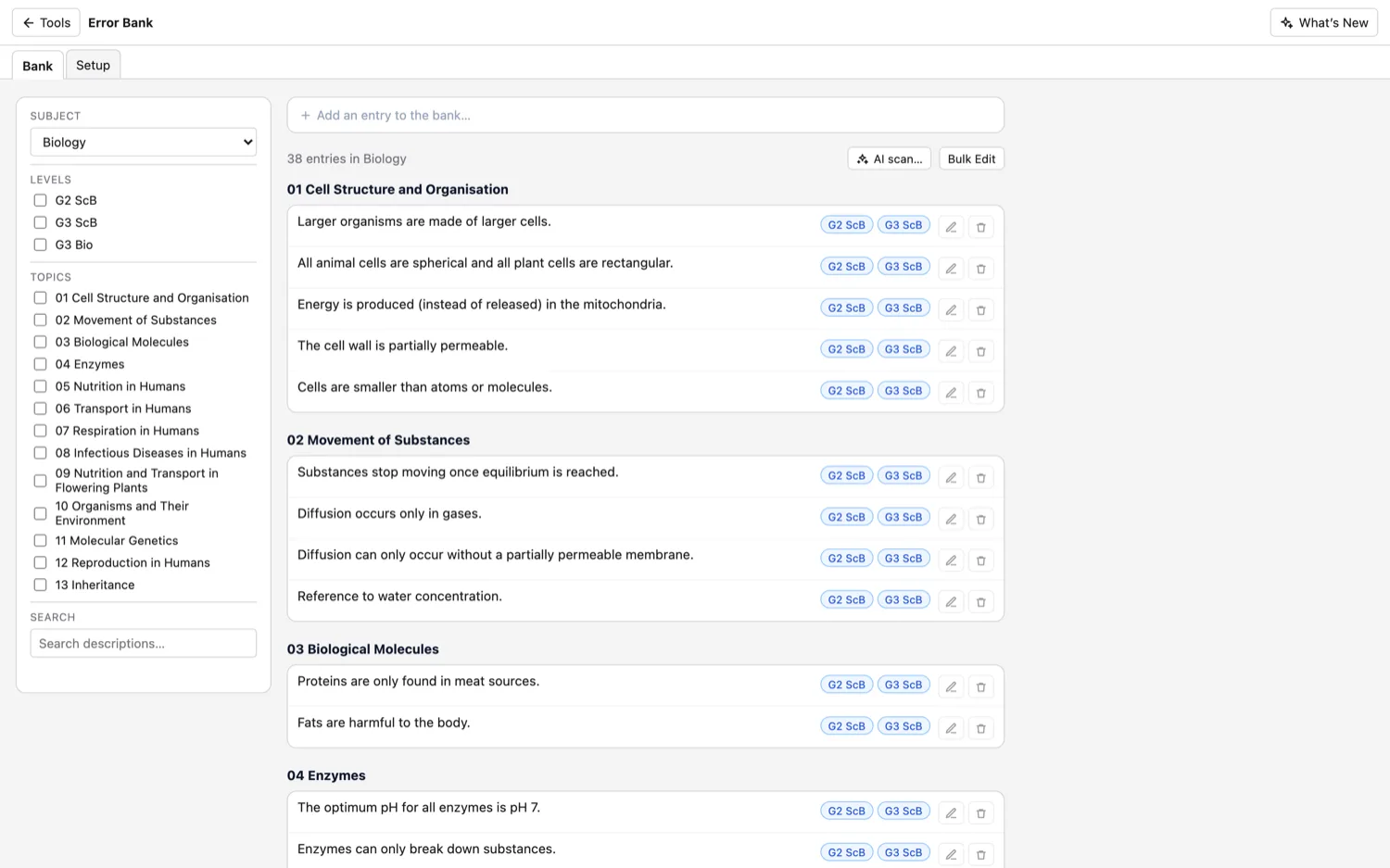
Task: Click G3 ScB tag on 'Diffusion occurs only in gases'
Action: click(903, 517)
